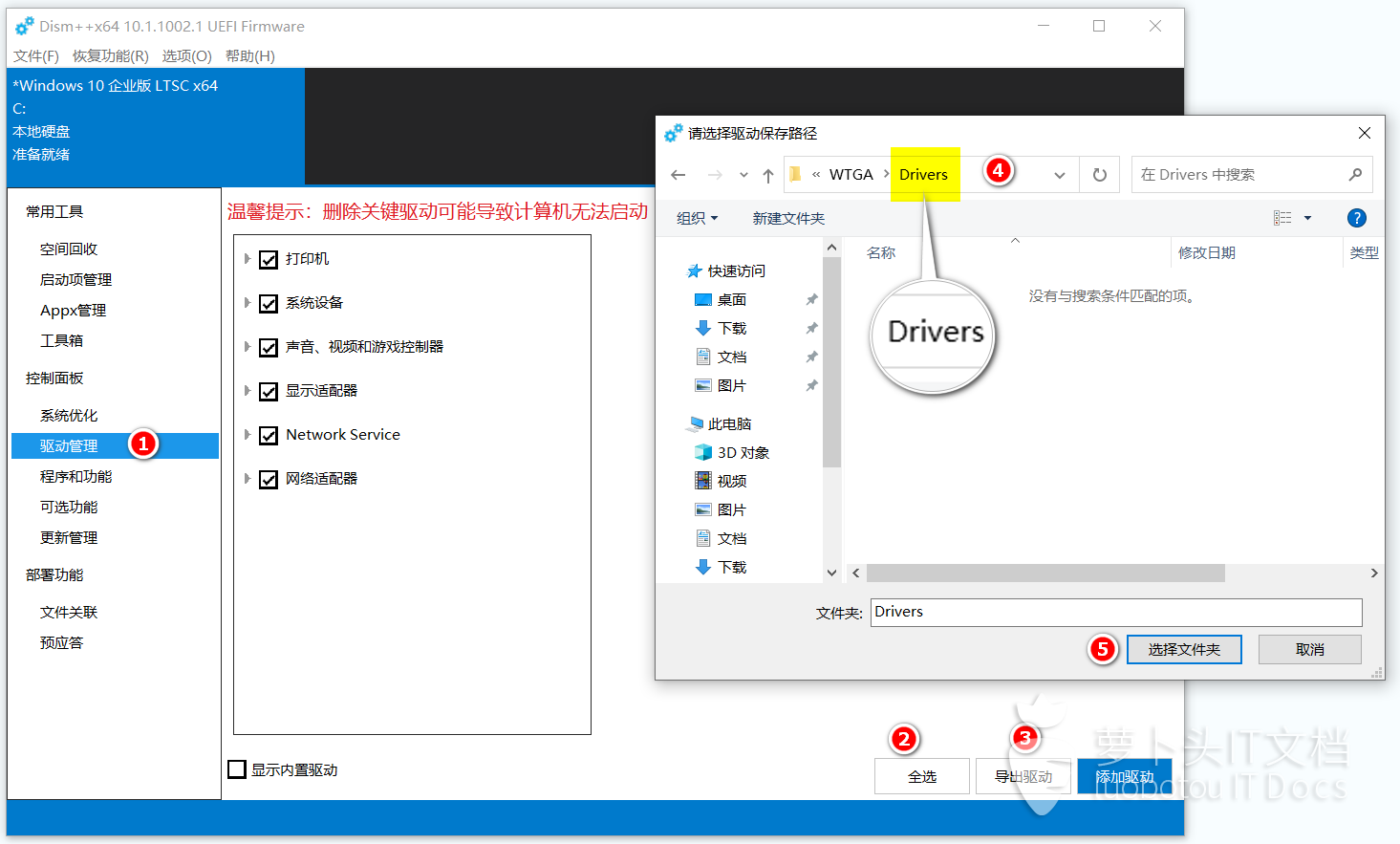Open the 组织 dropdown menu
1400x844 pixels.
697,218
